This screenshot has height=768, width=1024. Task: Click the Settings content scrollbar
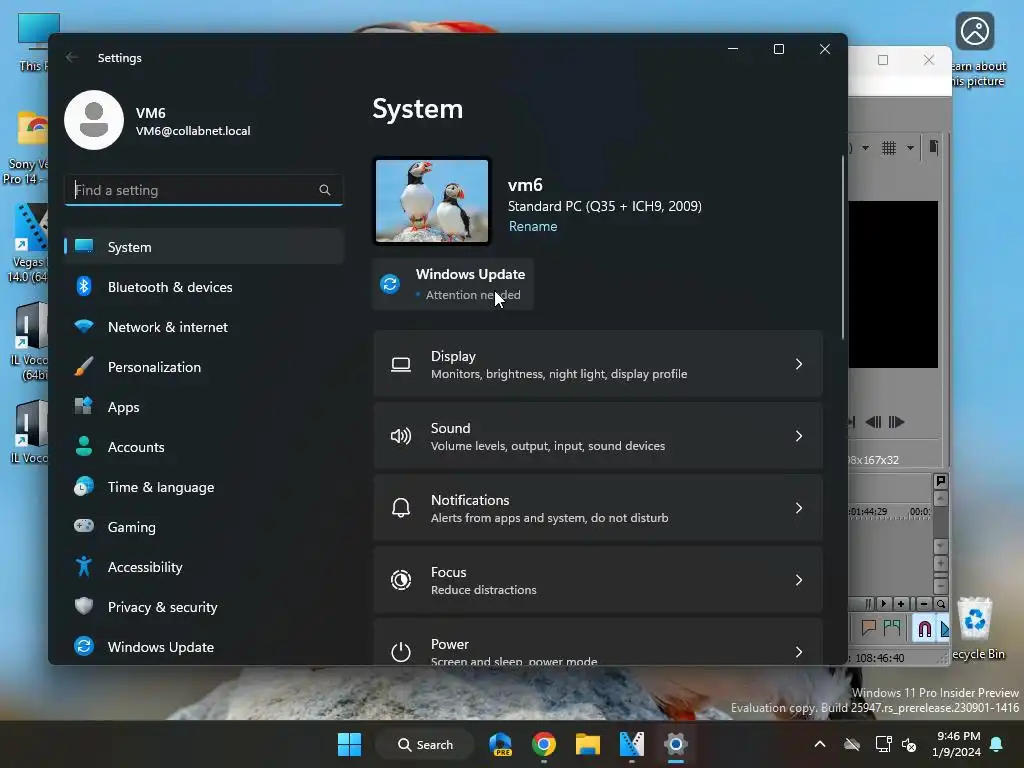point(842,248)
